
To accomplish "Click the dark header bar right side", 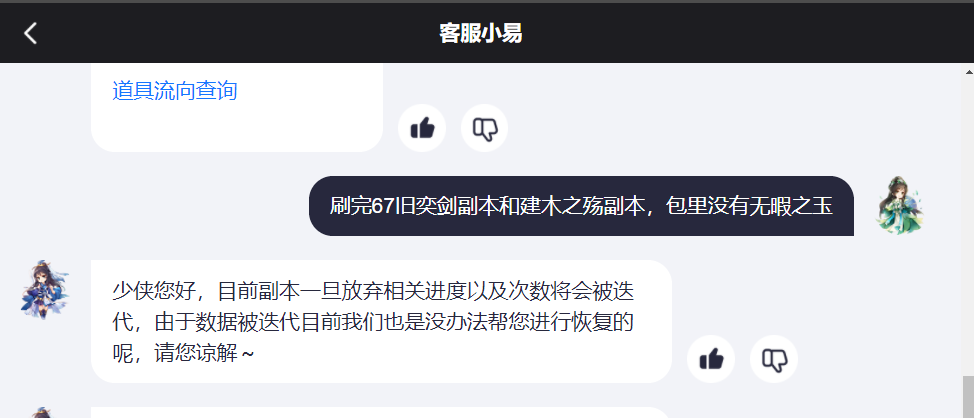I will click(x=808, y=33).
